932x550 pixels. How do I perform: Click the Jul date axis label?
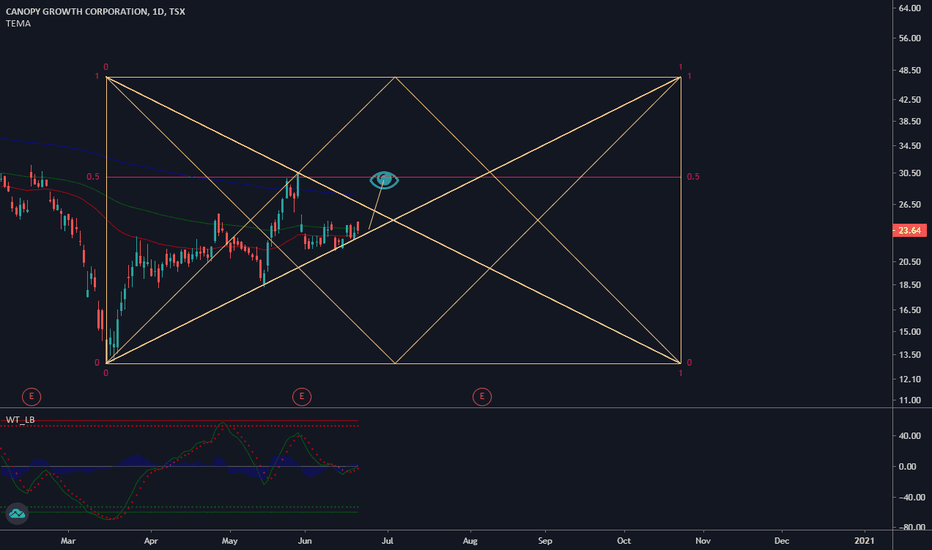pyautogui.click(x=388, y=540)
